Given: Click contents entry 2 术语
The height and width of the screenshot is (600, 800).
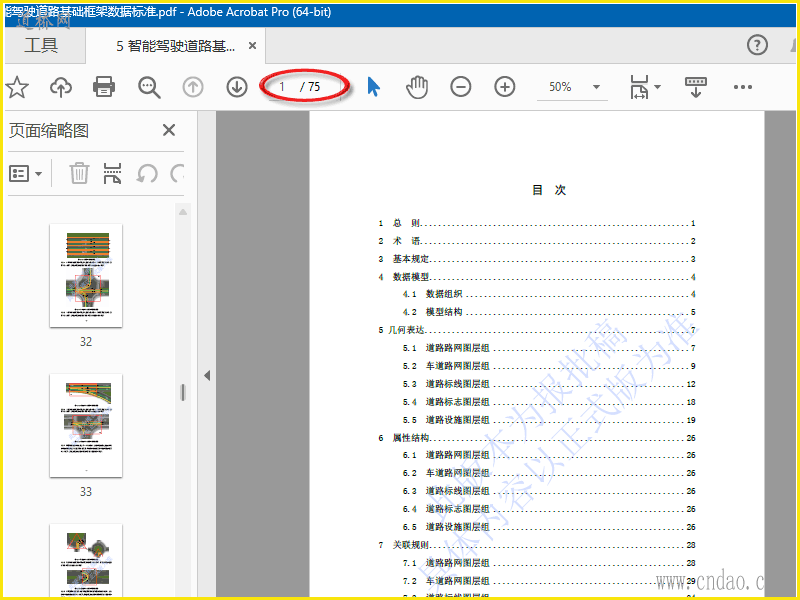Looking at the screenshot, I should pyautogui.click(x=537, y=241).
